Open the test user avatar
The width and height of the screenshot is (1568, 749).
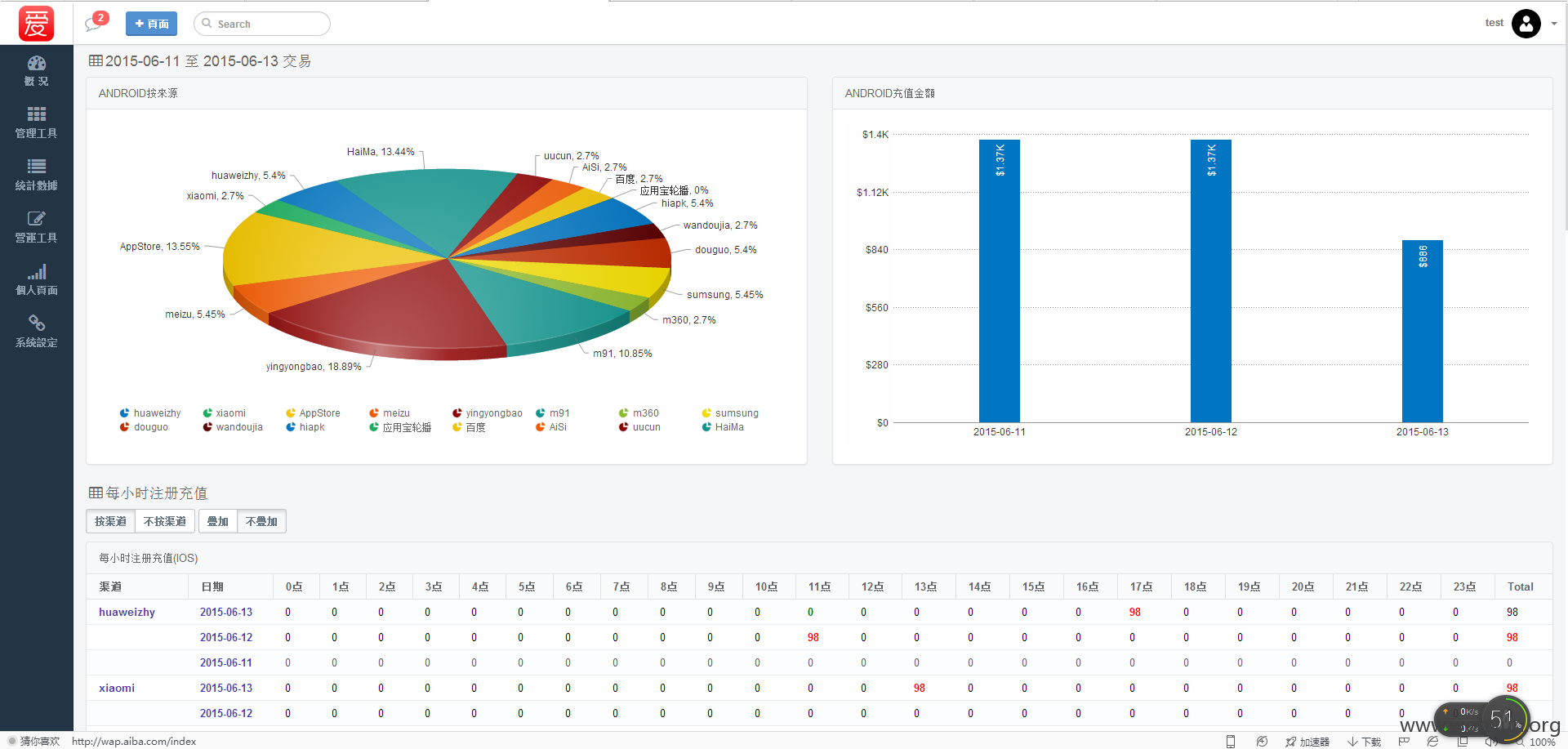(x=1526, y=23)
